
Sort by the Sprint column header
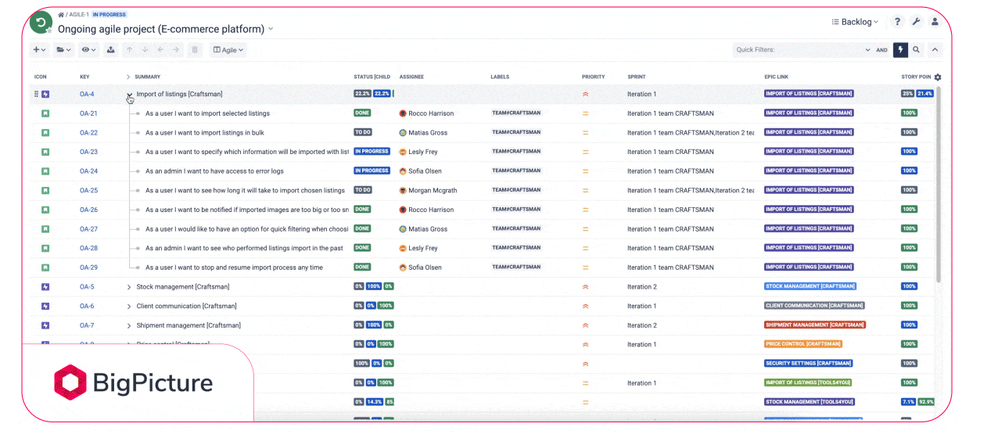click(636, 77)
